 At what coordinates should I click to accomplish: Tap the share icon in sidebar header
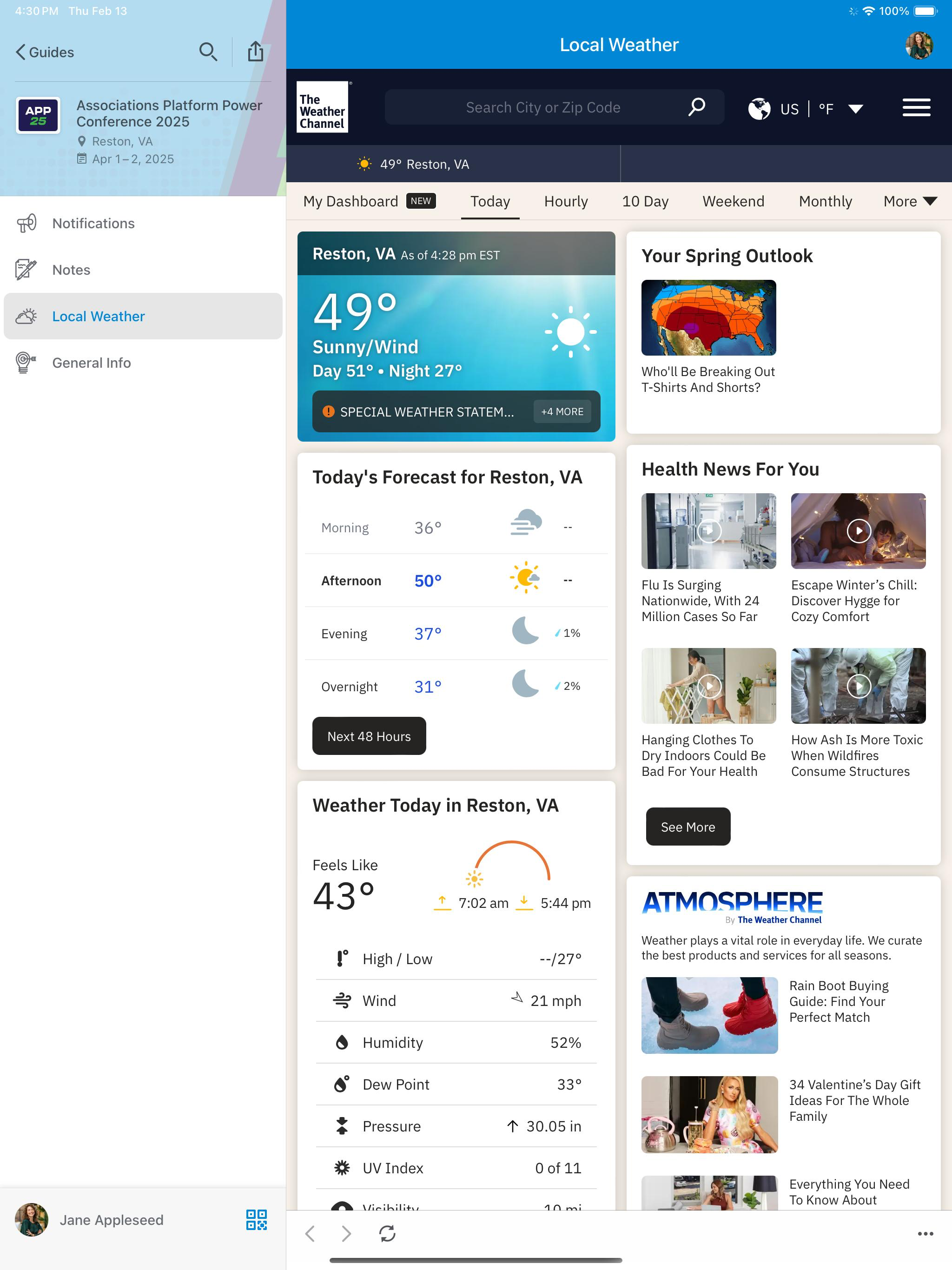click(x=256, y=52)
